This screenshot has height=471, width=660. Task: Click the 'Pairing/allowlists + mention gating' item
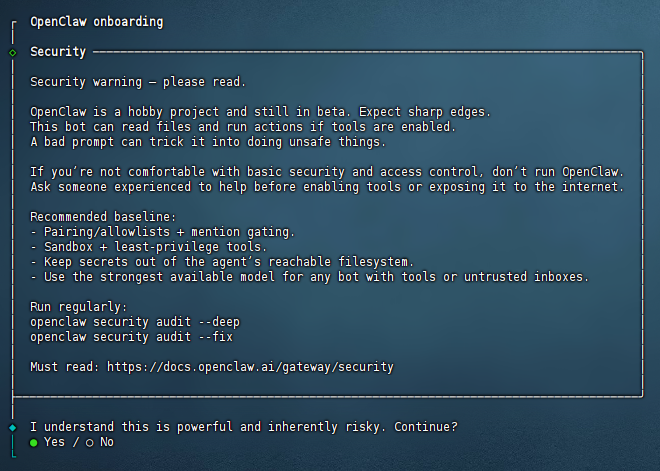[162, 232]
